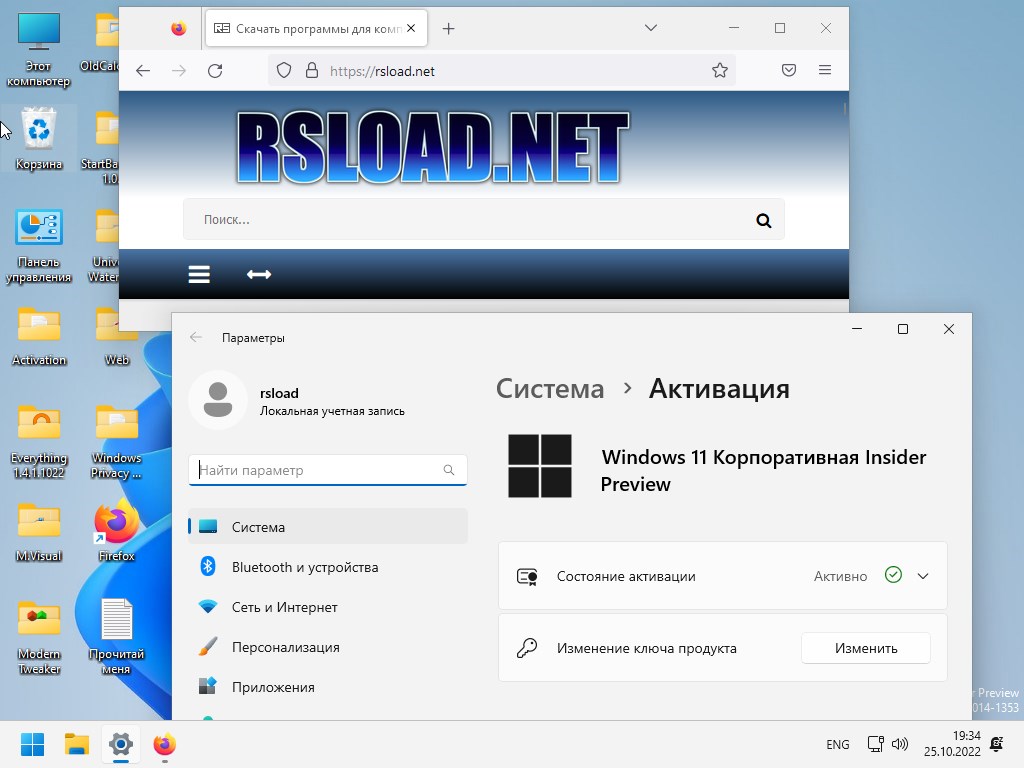Open File Explorer from the taskbar
The image size is (1024, 768).
pos(76,744)
